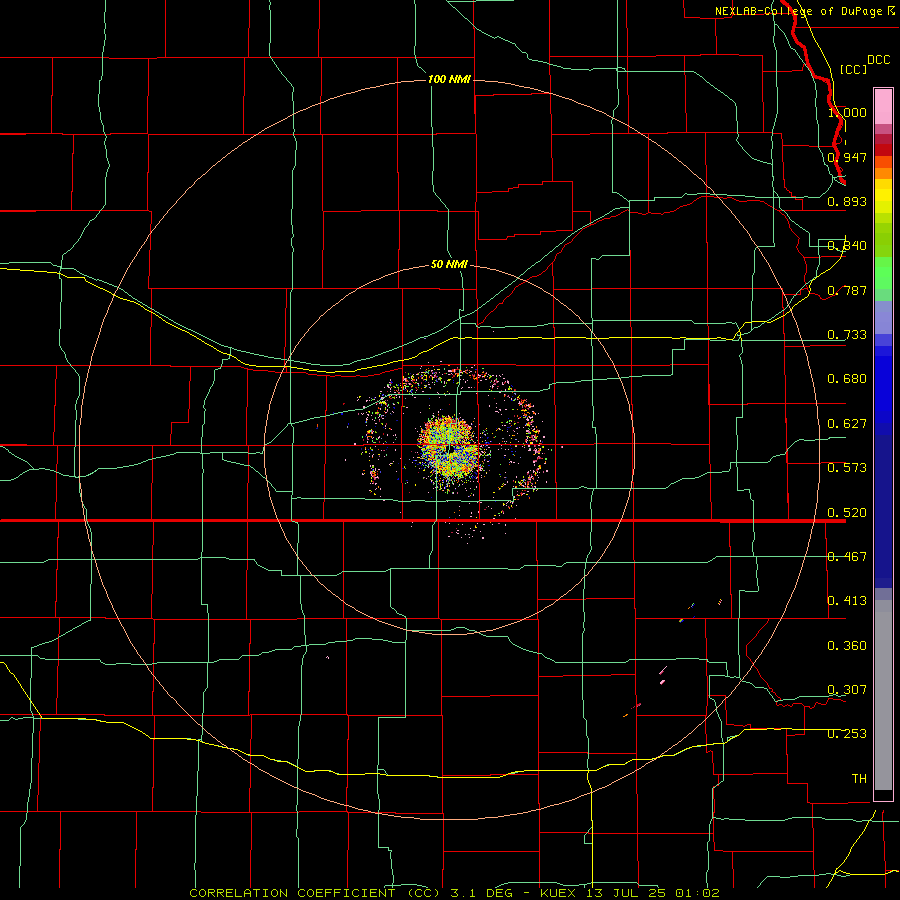The height and width of the screenshot is (900, 900).
Task: Click the central radar echo cluster
Action: coord(451,449)
